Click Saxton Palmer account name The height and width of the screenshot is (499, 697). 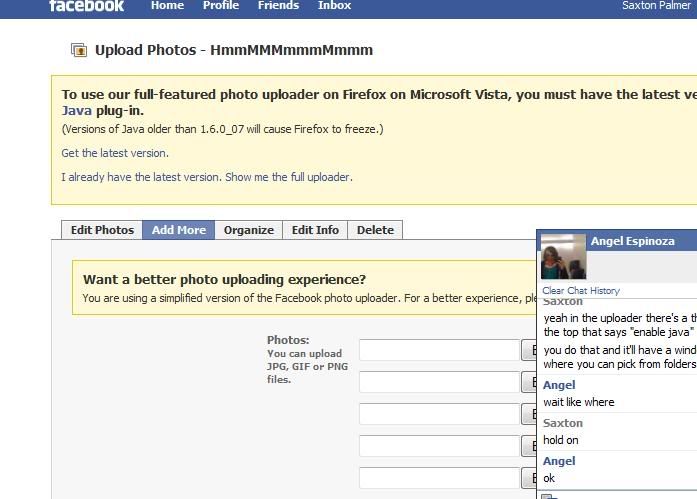(656, 5)
